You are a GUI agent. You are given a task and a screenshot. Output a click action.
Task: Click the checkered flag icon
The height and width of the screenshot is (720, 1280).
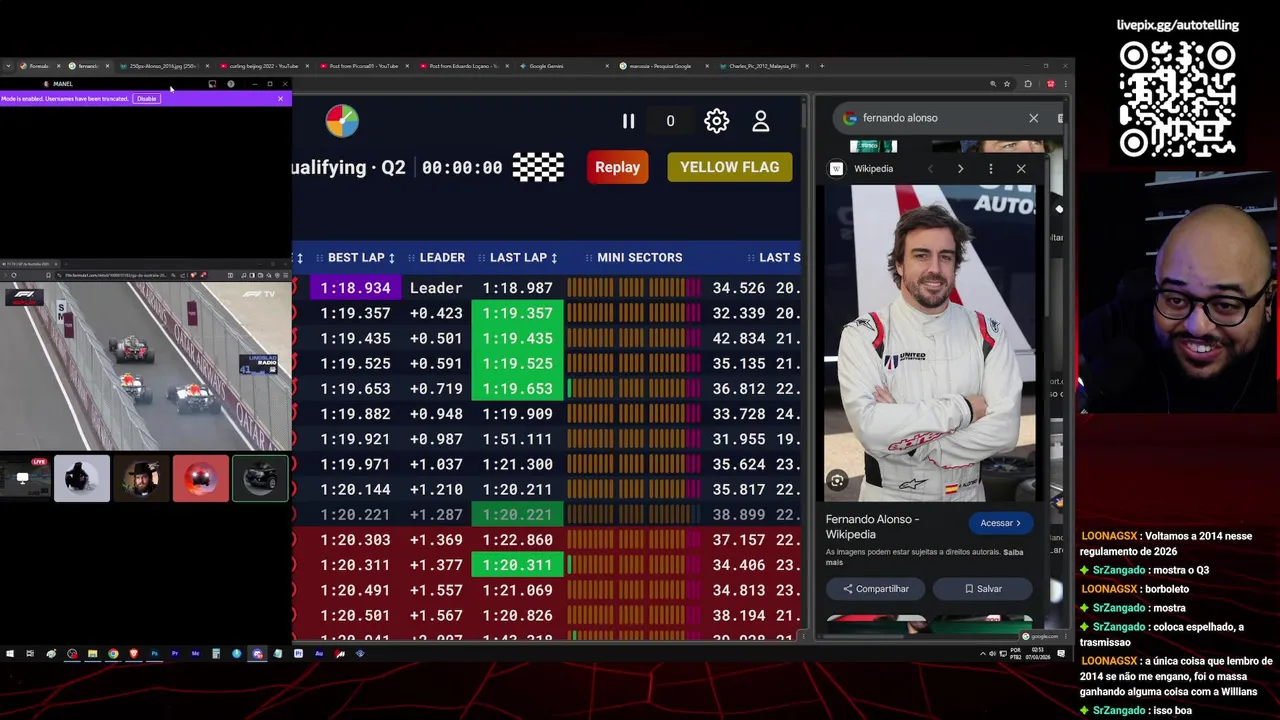(x=538, y=167)
